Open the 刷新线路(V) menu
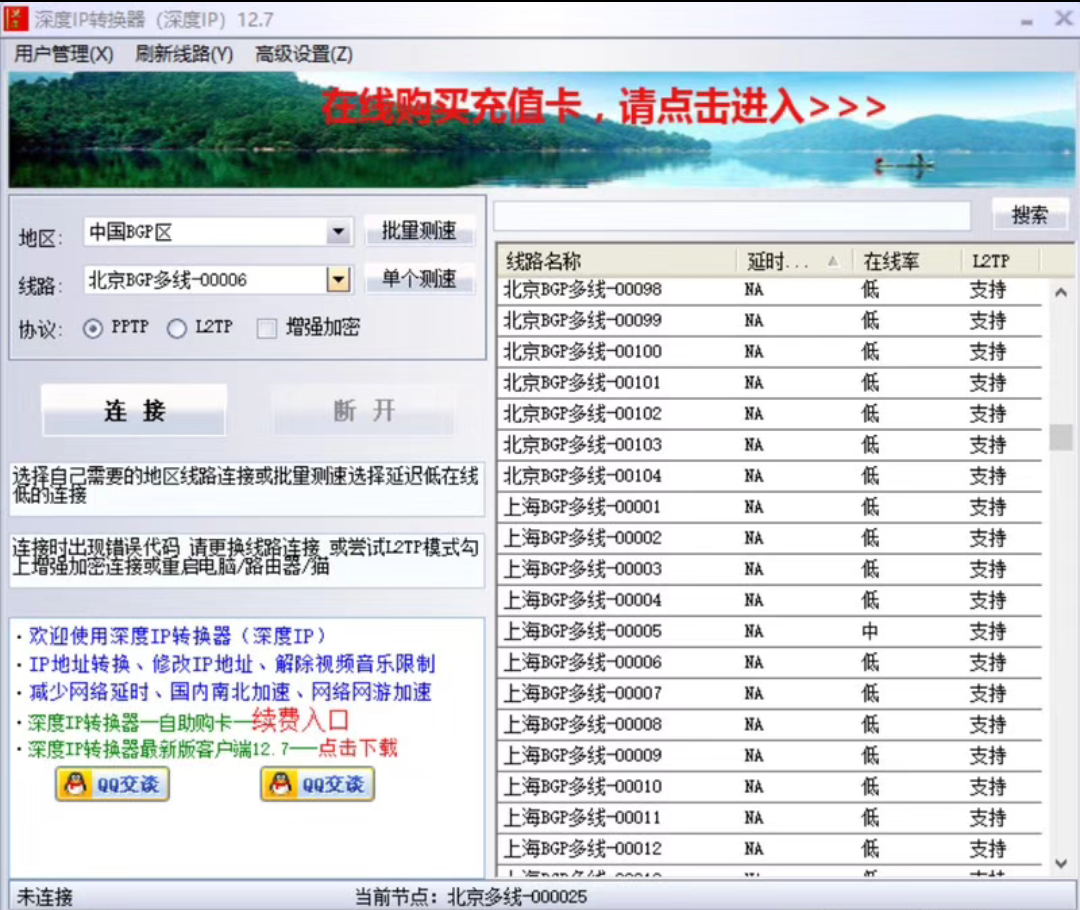The width and height of the screenshot is (1080, 910). click(184, 54)
